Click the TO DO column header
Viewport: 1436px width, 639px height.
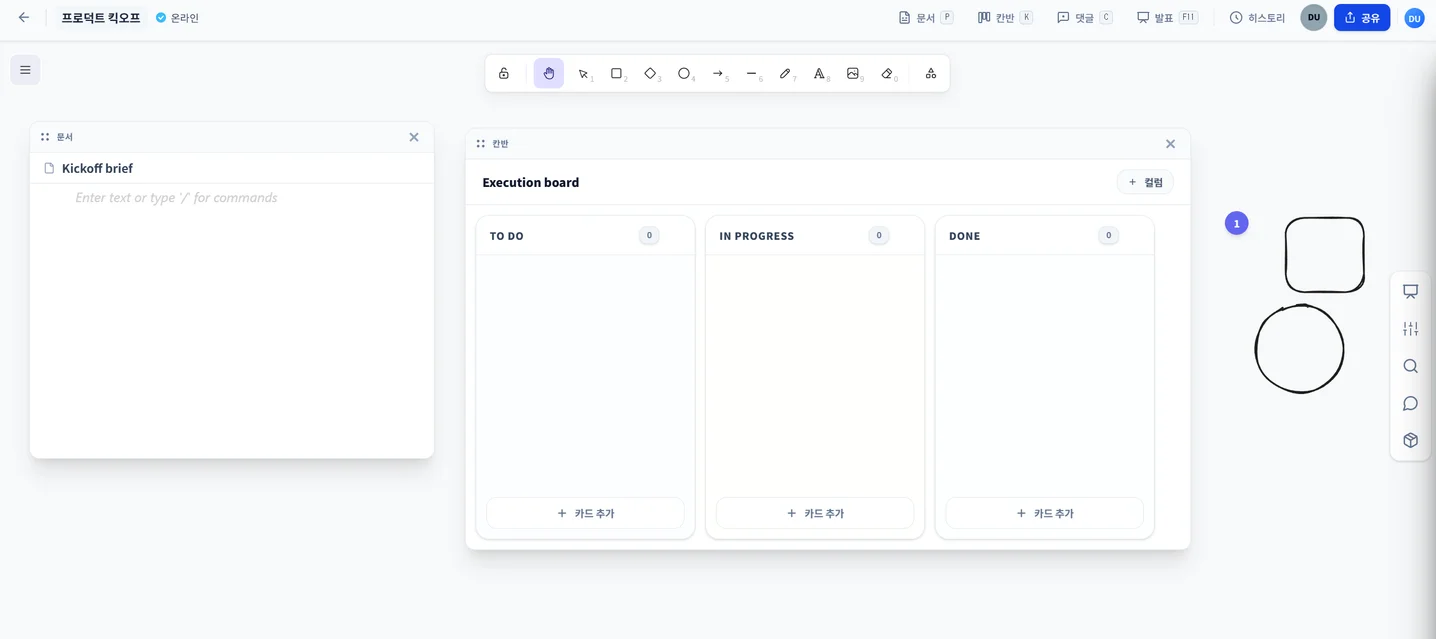(507, 236)
